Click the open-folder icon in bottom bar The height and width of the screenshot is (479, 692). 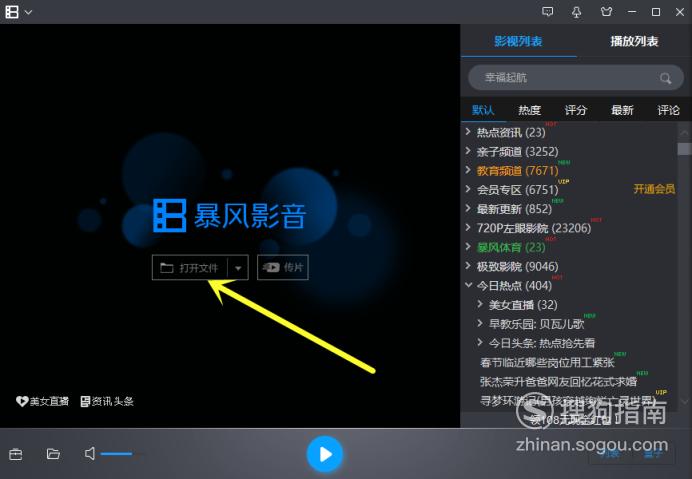click(53, 454)
